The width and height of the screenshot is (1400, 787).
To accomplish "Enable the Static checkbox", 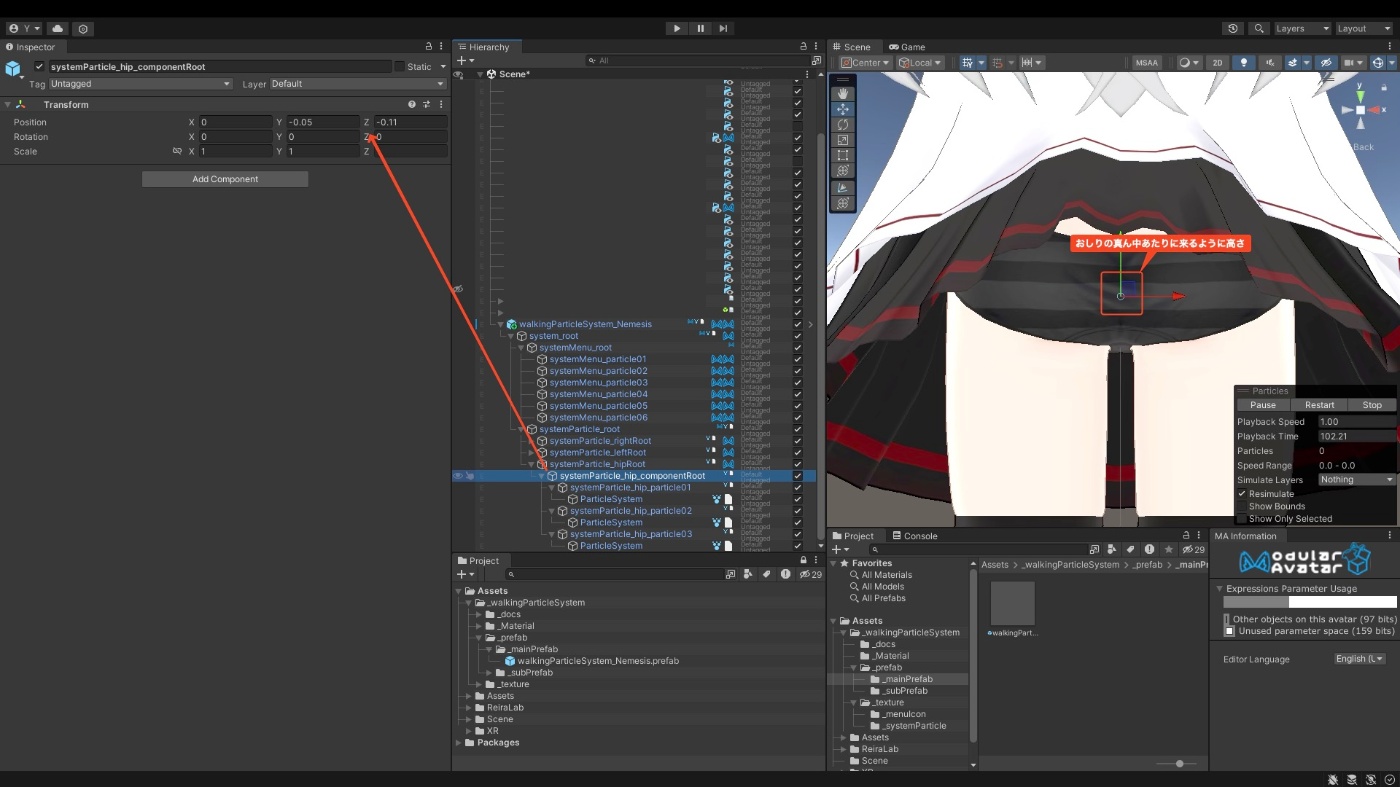I will pyautogui.click(x=400, y=67).
